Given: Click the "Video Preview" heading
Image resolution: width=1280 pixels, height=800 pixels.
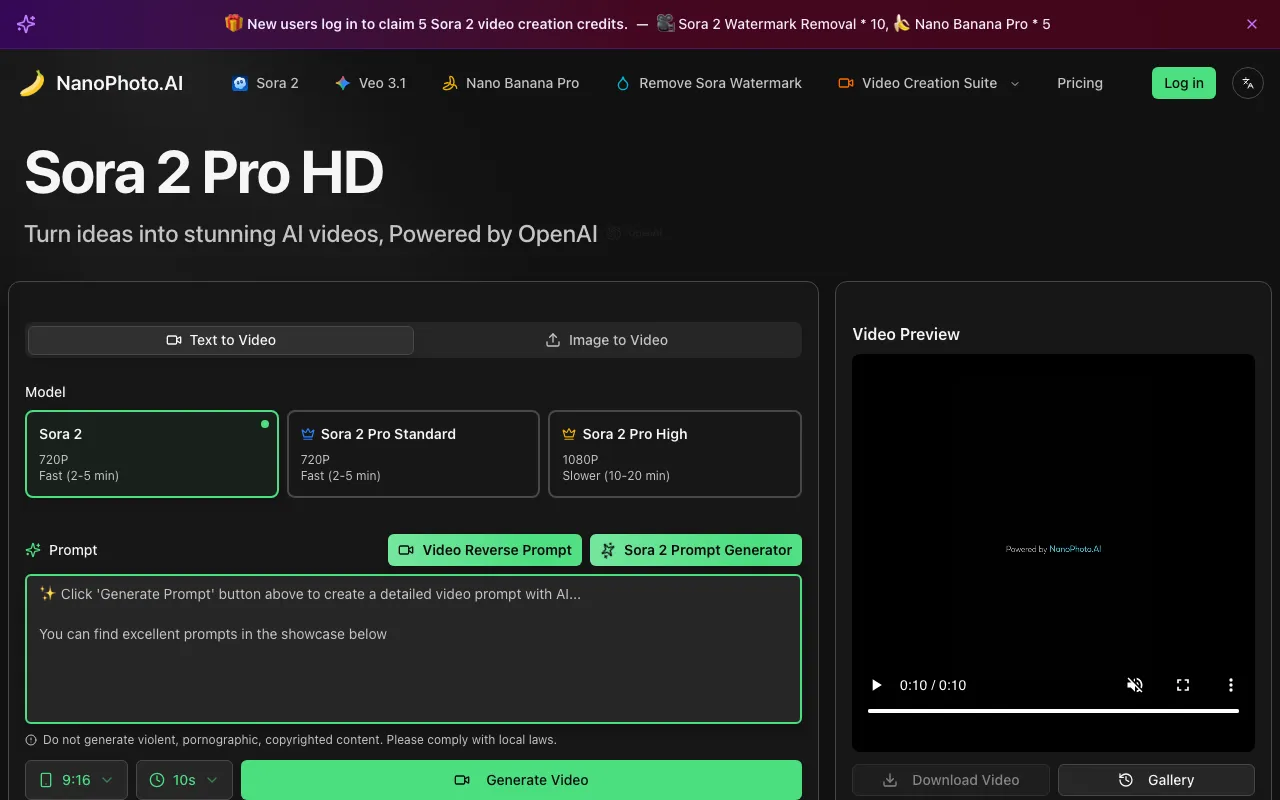Looking at the screenshot, I should pyautogui.click(x=906, y=334).
